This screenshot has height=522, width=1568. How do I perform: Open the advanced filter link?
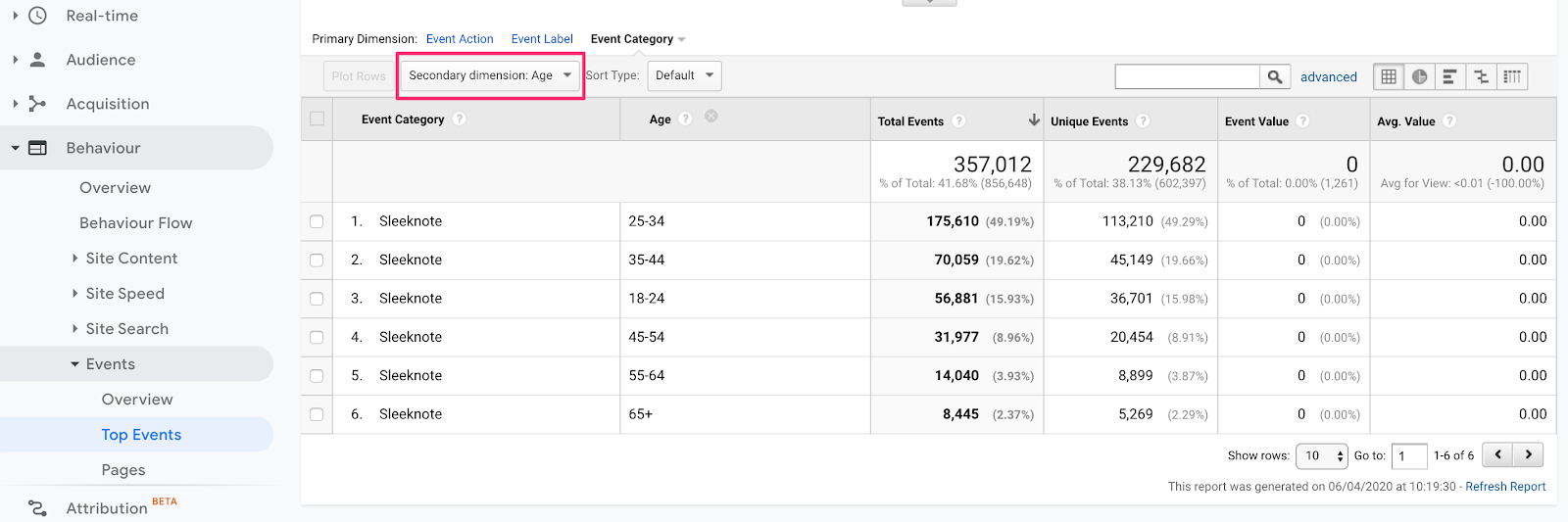[1329, 76]
